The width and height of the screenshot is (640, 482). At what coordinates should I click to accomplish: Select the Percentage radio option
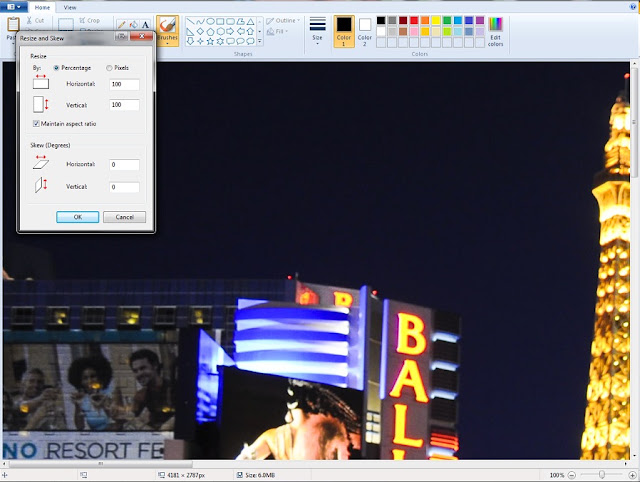tap(56, 68)
